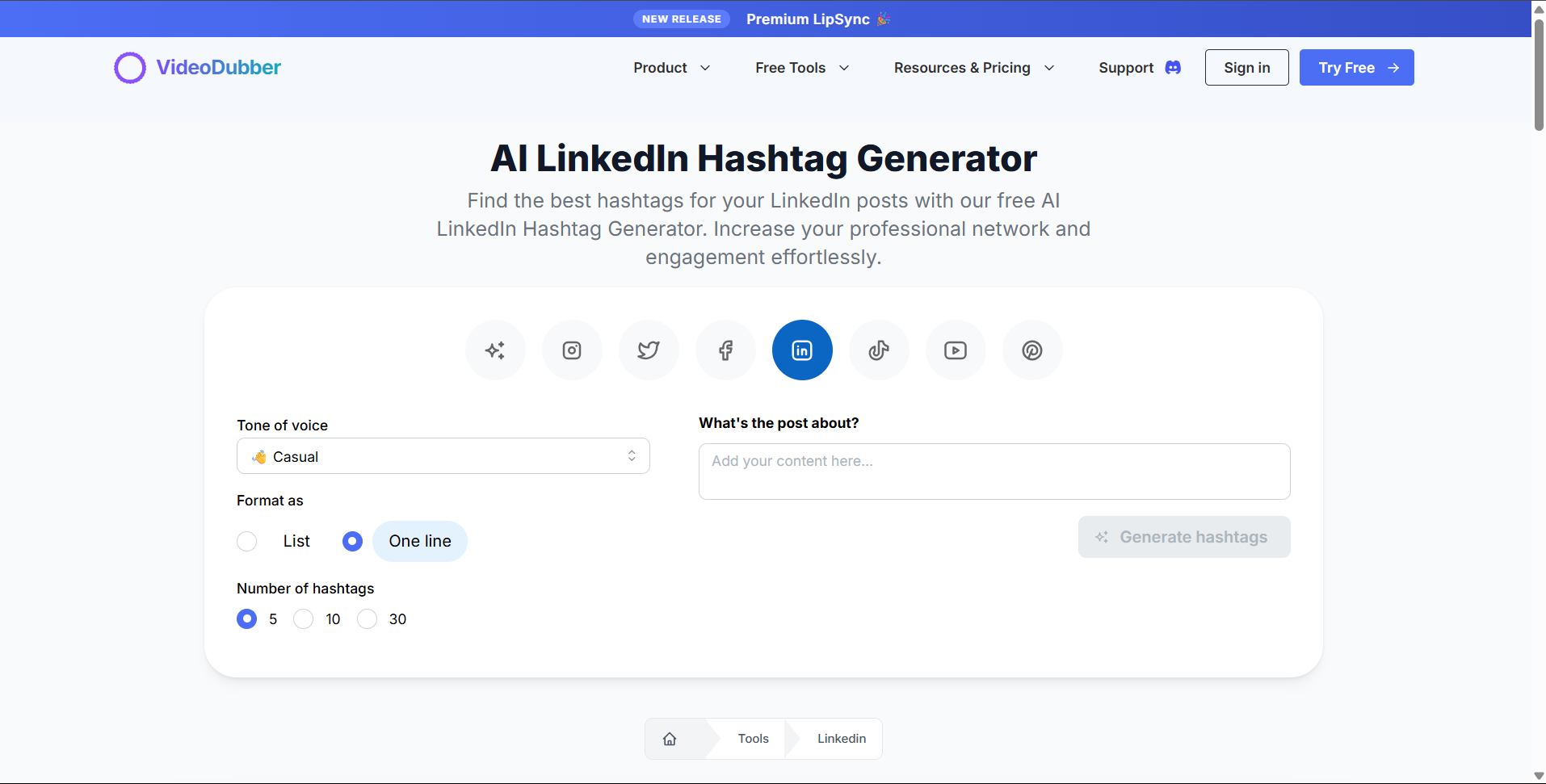This screenshot has width=1546, height=784.
Task: Click the 'Number of hashtags' label
Action: (x=305, y=589)
